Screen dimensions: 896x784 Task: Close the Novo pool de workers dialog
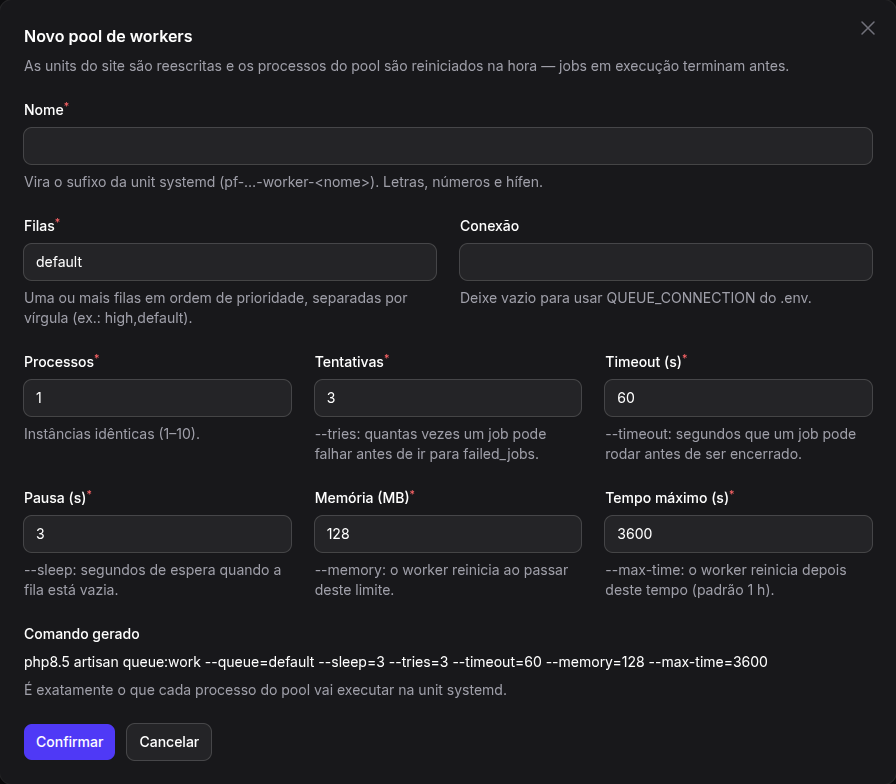click(867, 28)
